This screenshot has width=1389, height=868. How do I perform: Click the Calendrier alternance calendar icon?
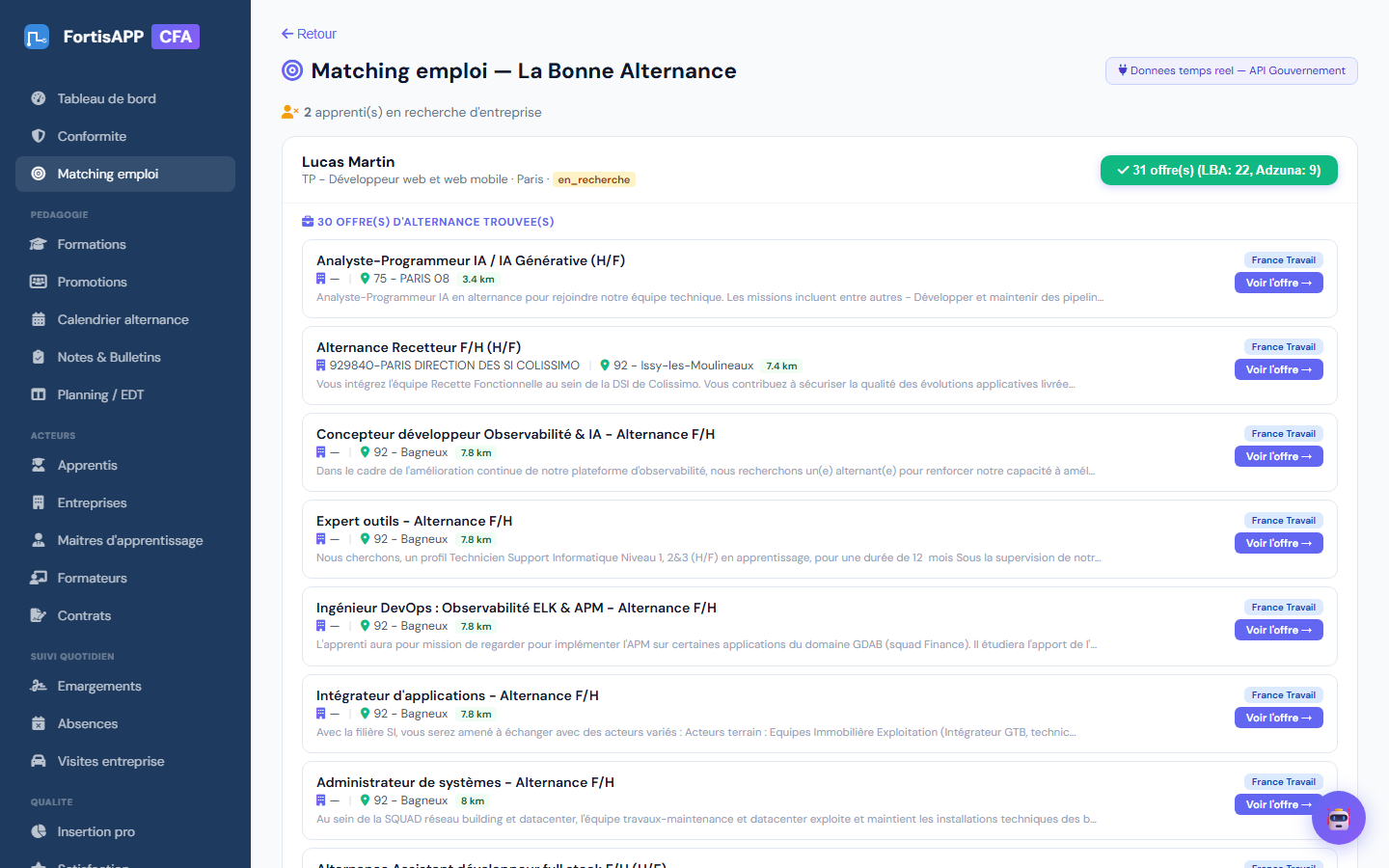(39, 319)
